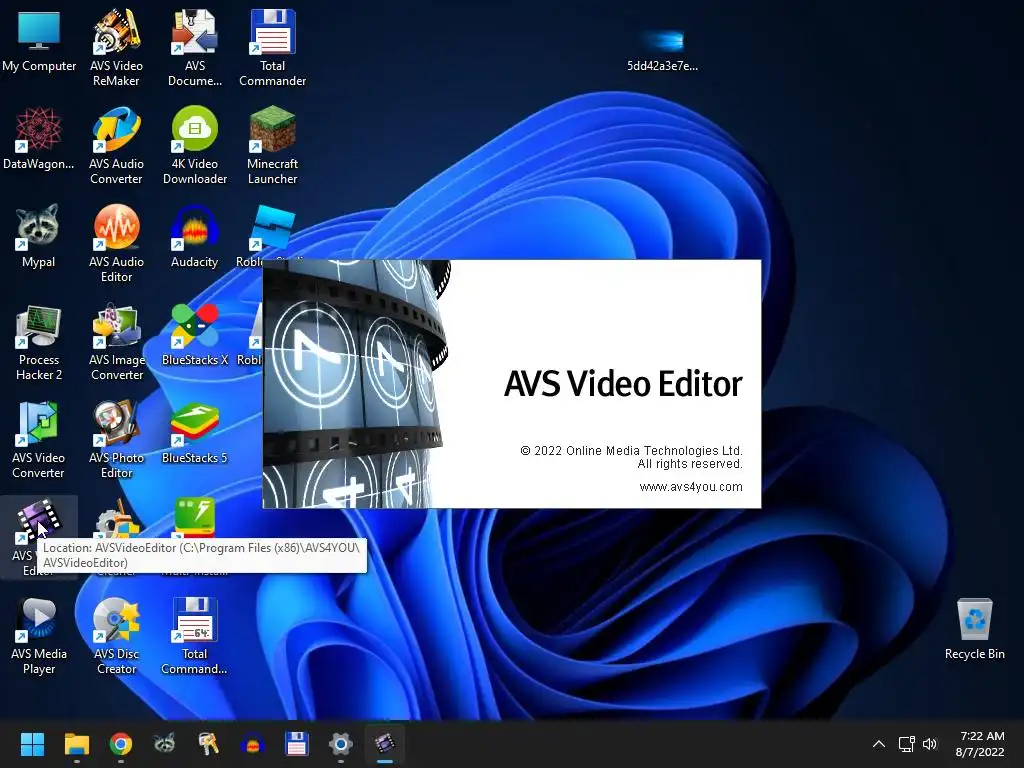Open Total Commander floppy taskbar icon
Viewport: 1024px width, 768px height.
(296, 744)
